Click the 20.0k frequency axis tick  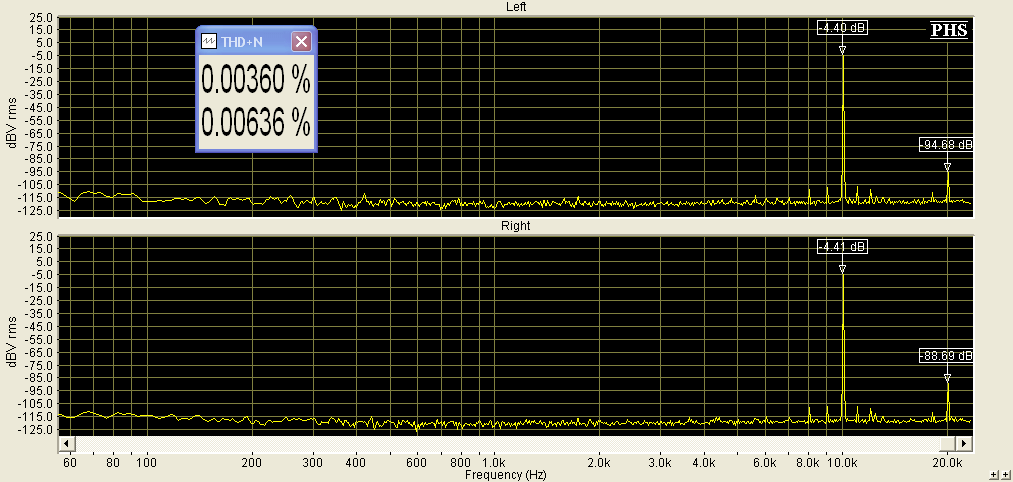948,463
